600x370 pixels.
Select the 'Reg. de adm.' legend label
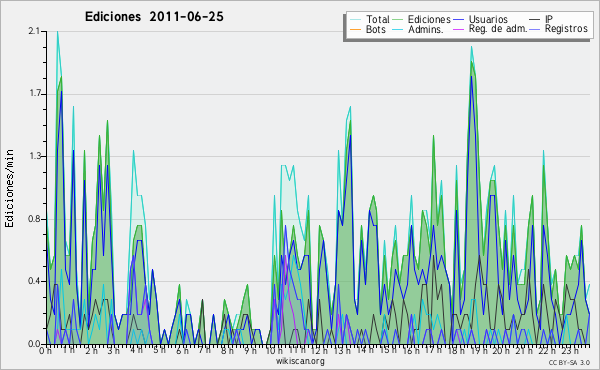click(x=498, y=29)
